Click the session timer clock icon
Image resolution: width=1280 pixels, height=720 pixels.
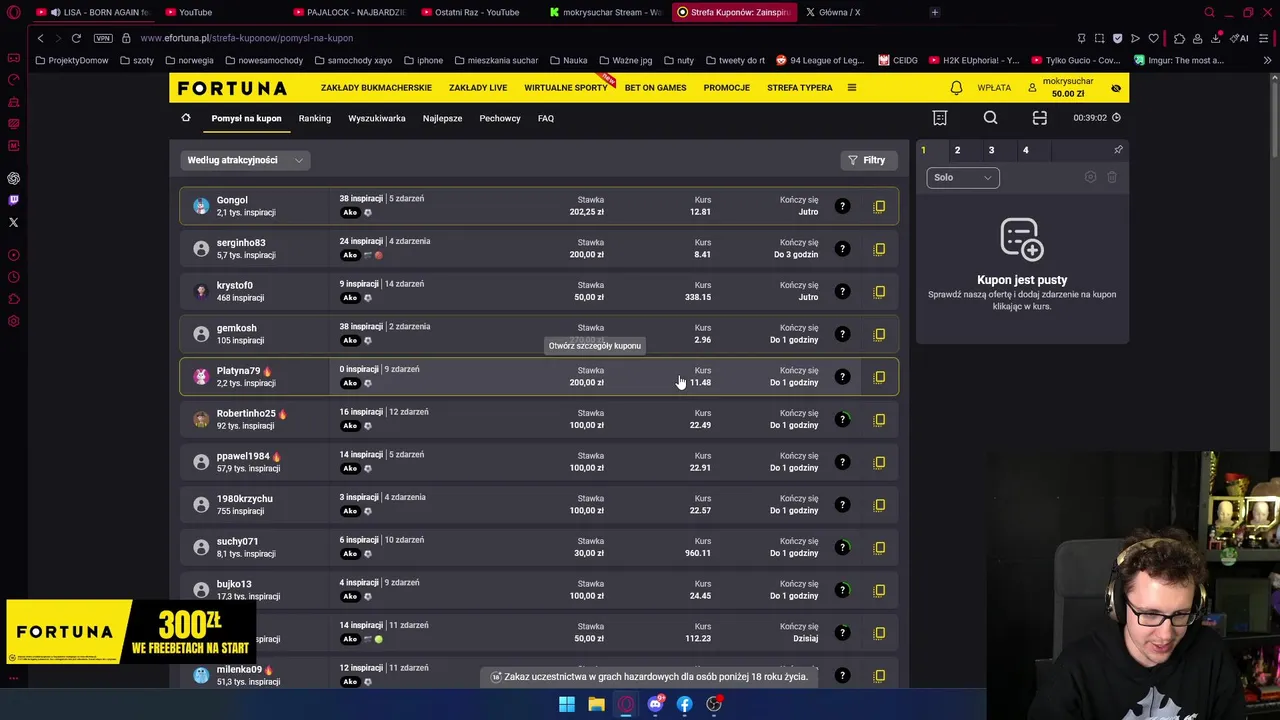coord(1116,118)
